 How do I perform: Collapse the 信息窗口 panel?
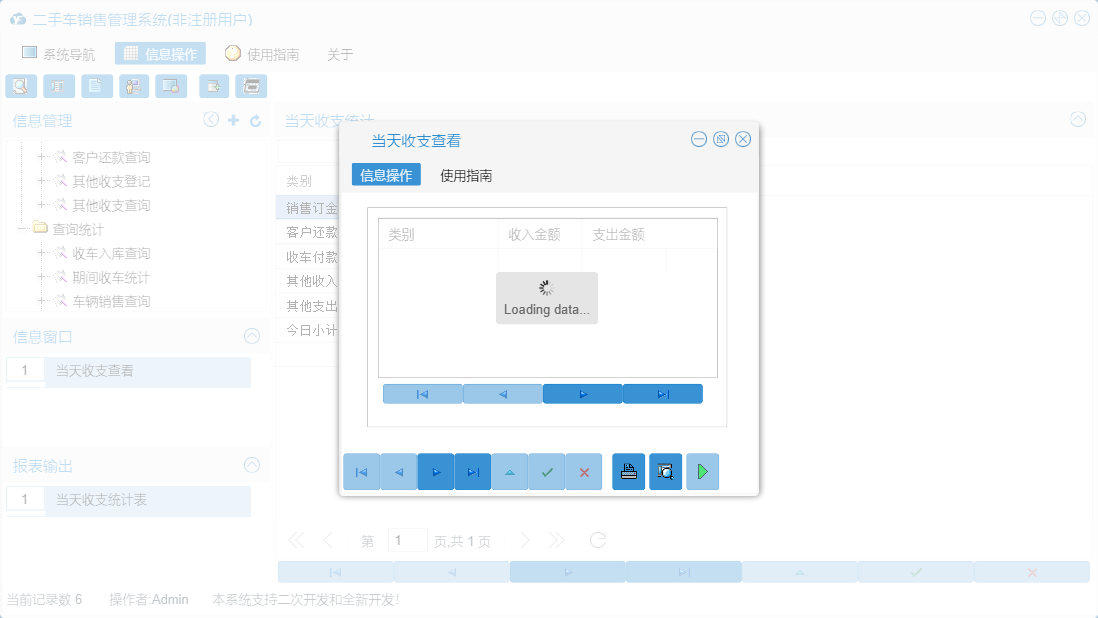[251, 337]
